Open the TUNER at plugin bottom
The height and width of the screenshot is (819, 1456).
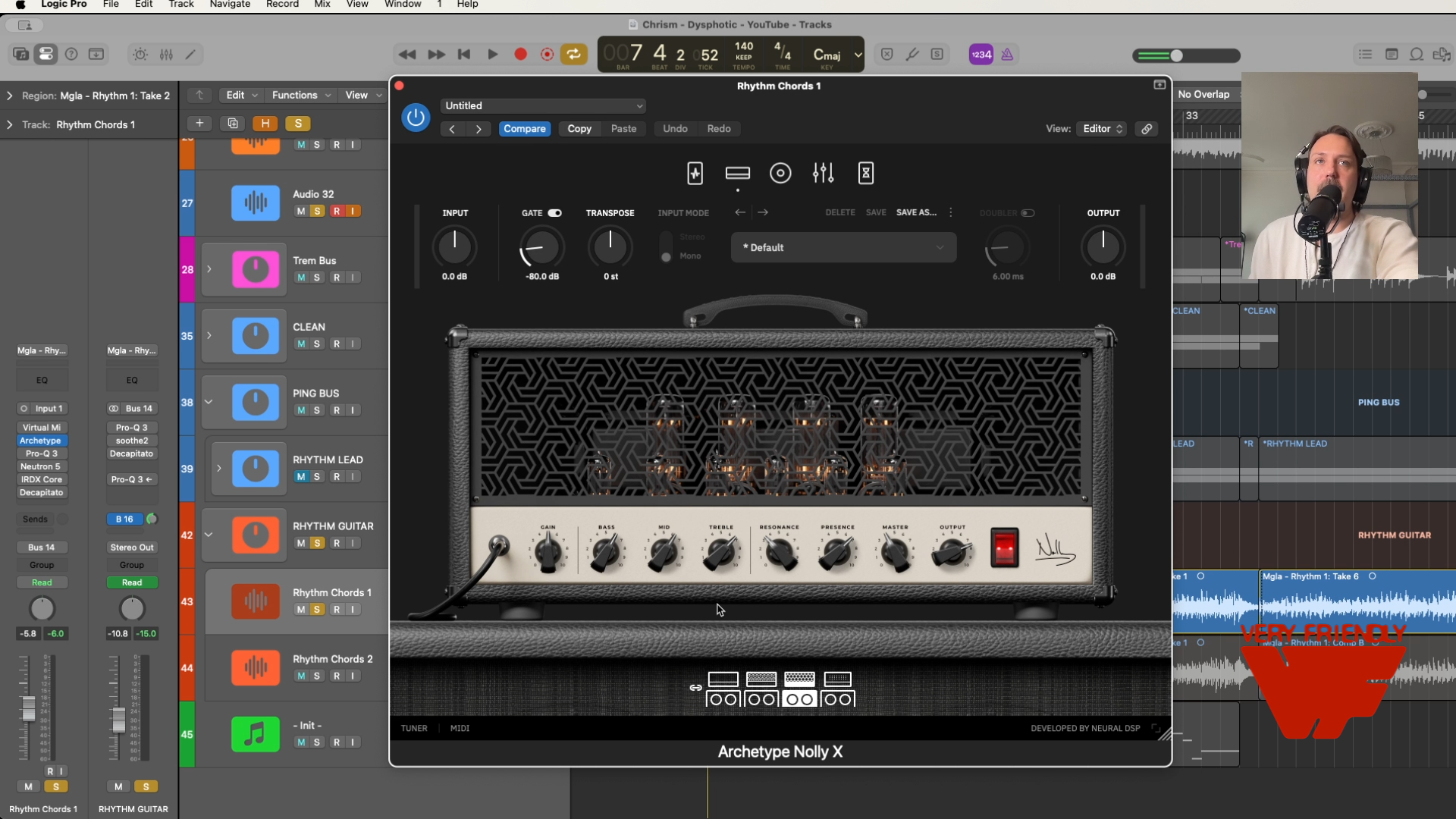pyautogui.click(x=414, y=728)
